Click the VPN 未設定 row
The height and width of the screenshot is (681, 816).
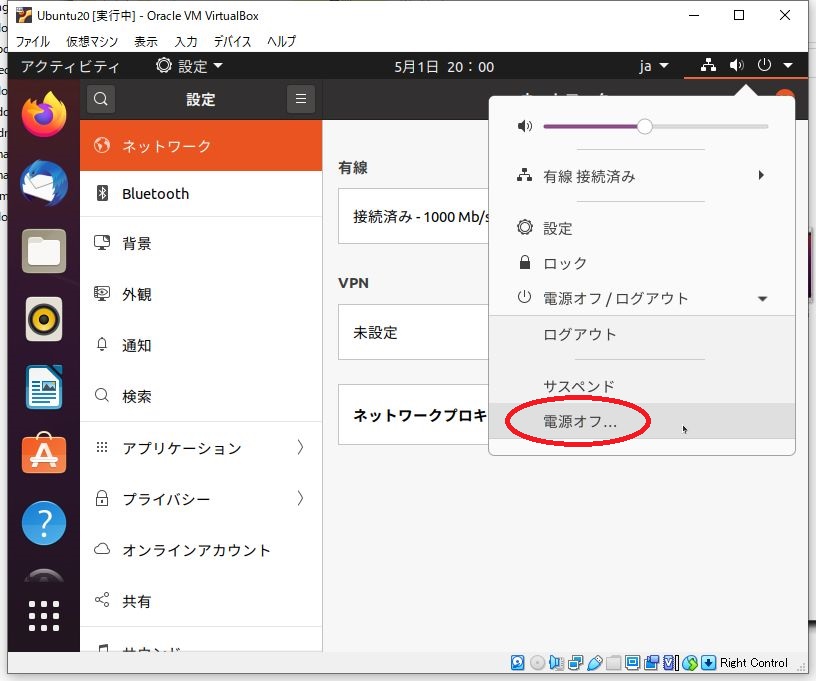click(414, 332)
